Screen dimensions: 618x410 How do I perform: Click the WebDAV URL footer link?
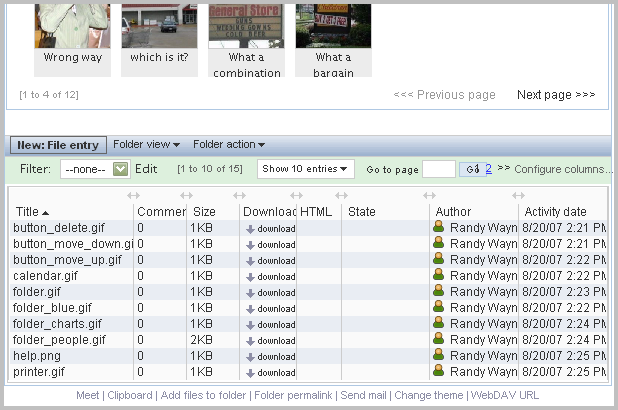tap(505, 395)
